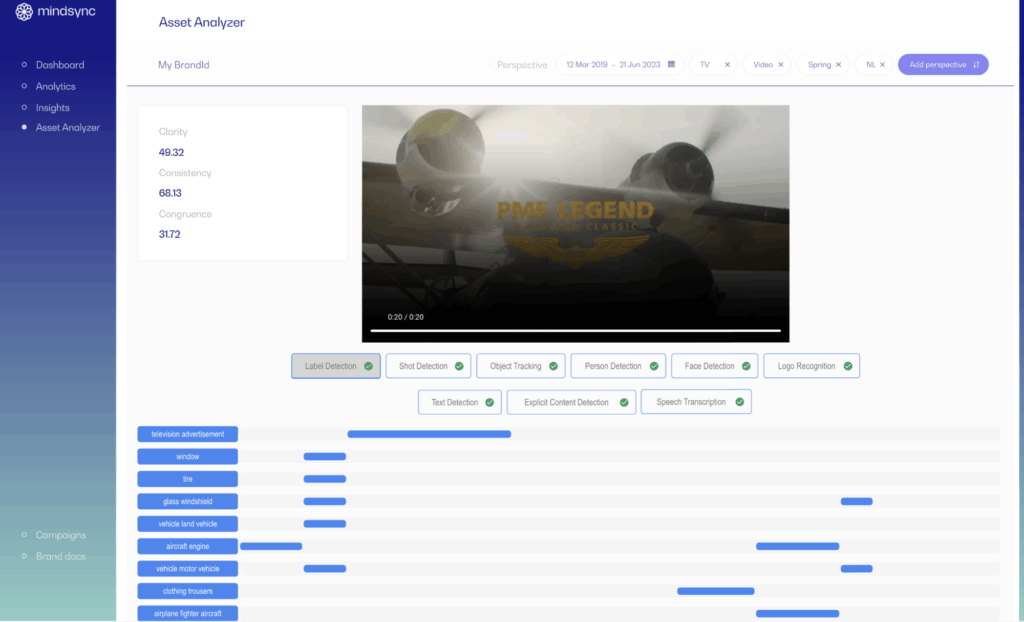Image resolution: width=1024 pixels, height=622 pixels.
Task: Go to Dashboard in the sidebar
Action: 60,65
